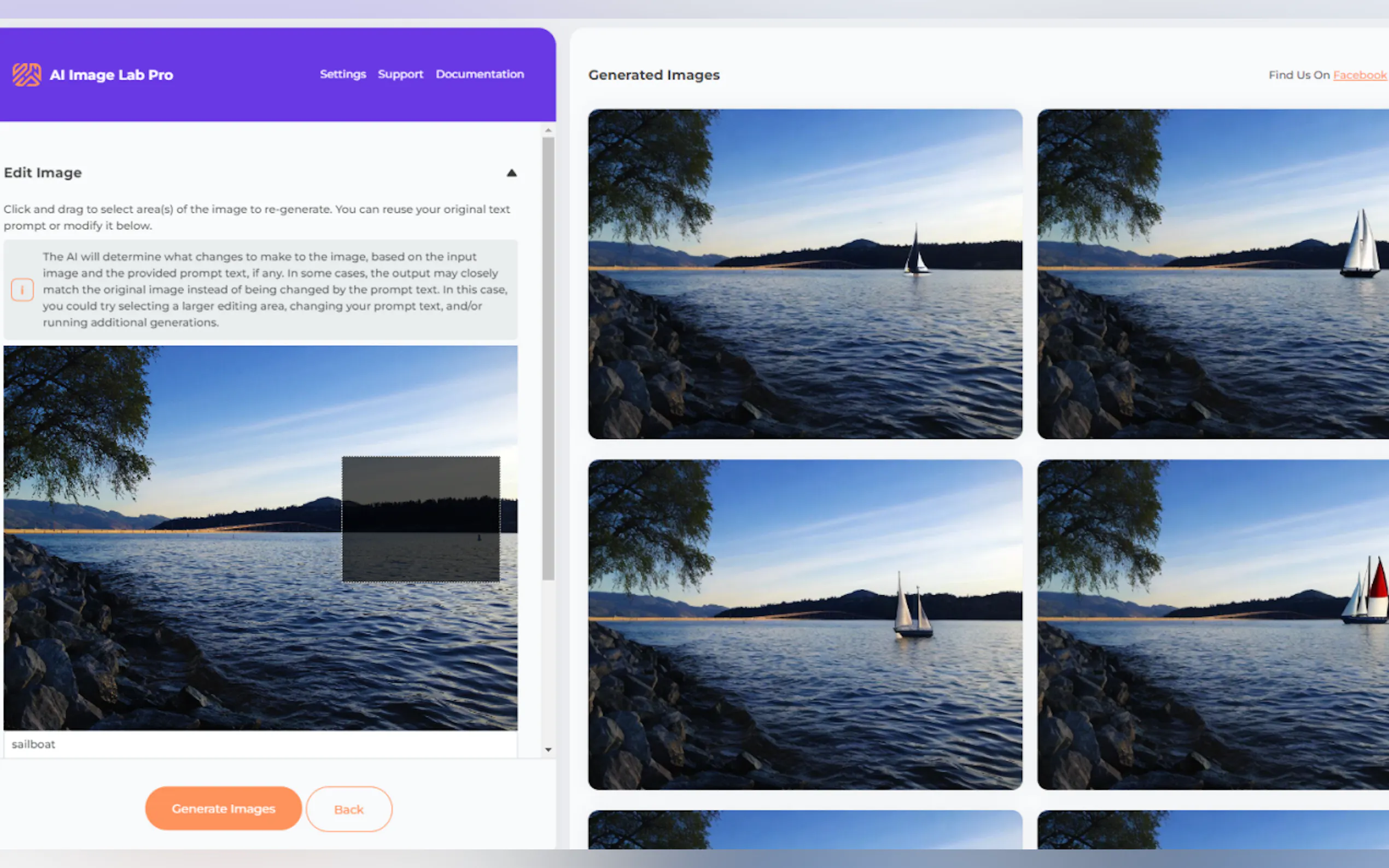Click the 'Find Us On' text
Image resolution: width=1389 pixels, height=868 pixels.
[x=1299, y=75]
